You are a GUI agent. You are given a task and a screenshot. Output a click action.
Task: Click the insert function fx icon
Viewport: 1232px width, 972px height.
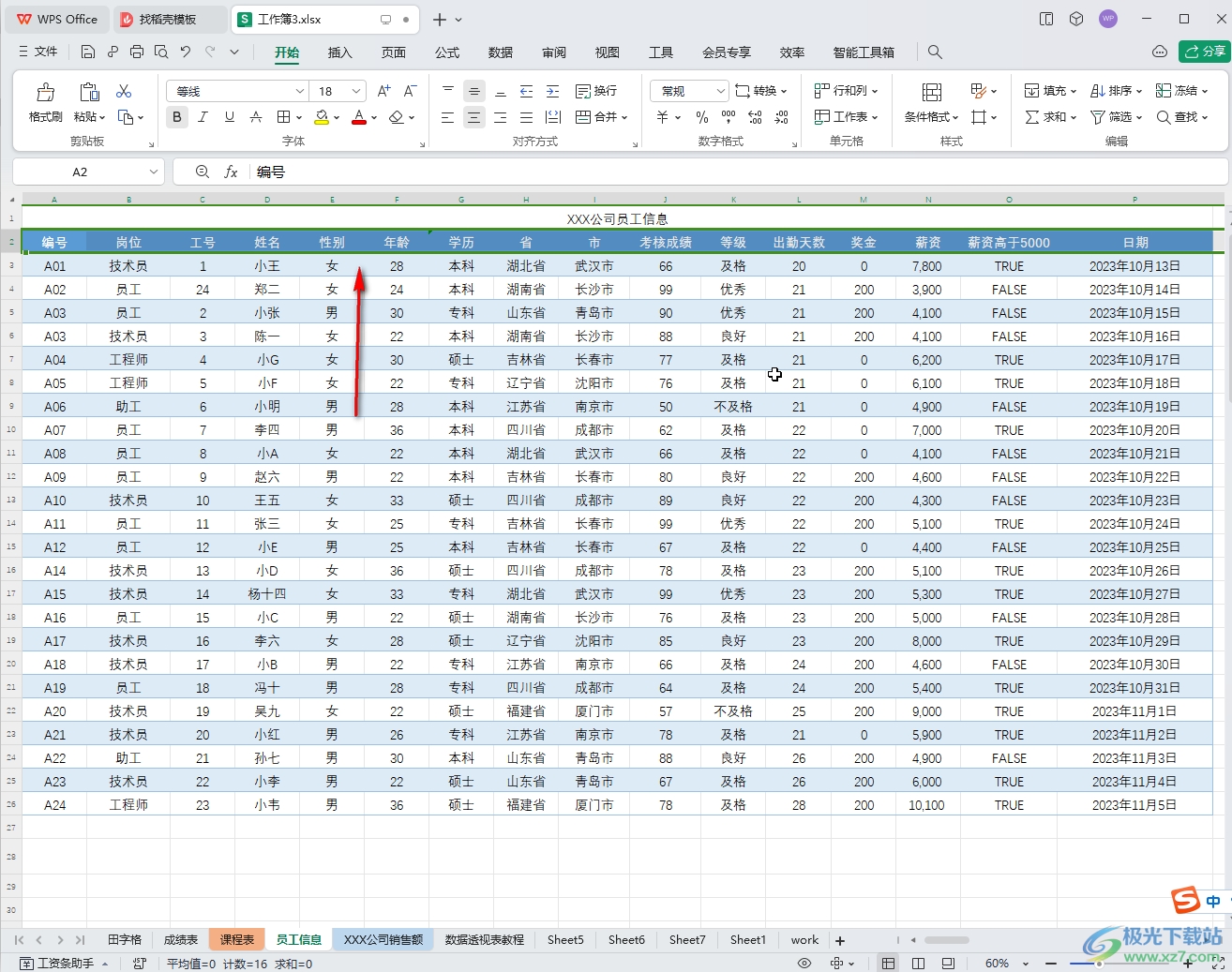pos(232,172)
